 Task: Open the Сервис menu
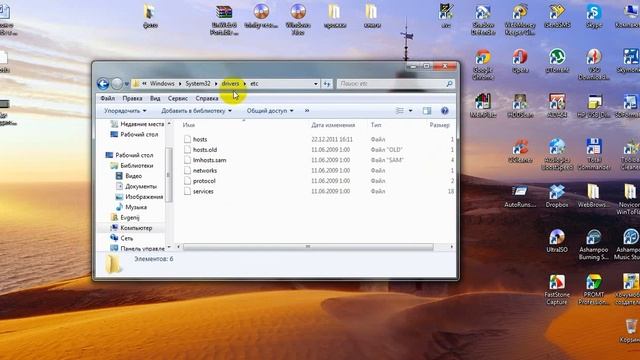178,98
